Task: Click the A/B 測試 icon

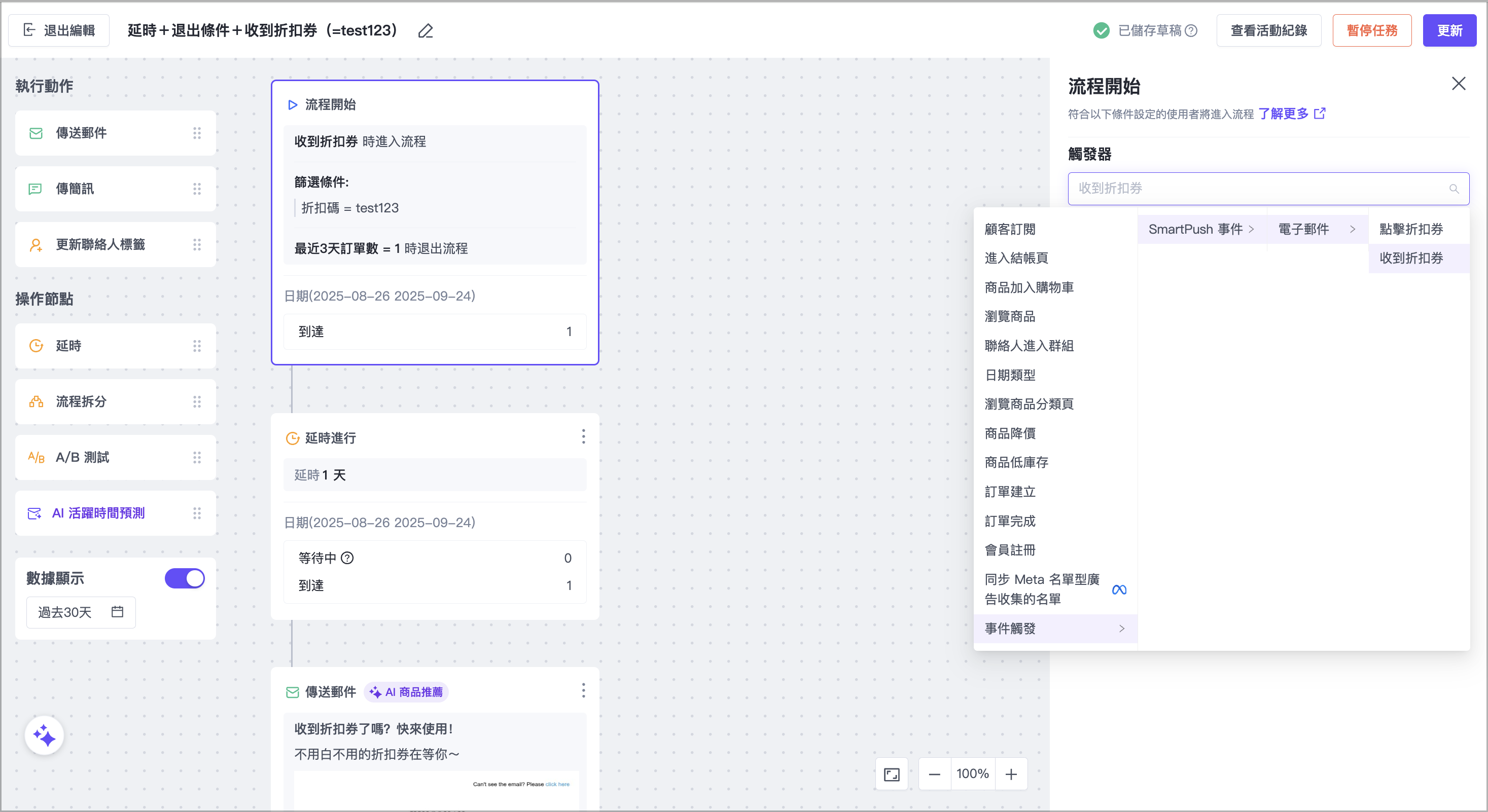Action: pos(36,458)
